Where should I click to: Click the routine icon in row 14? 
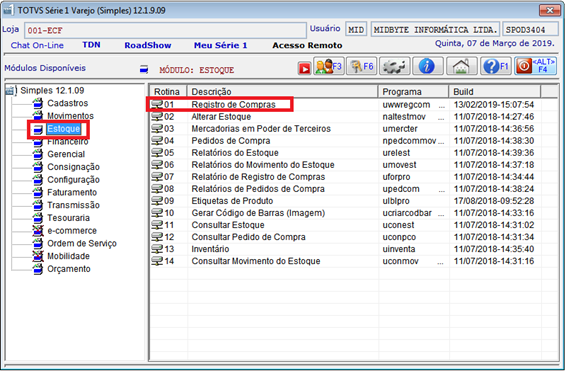(x=157, y=261)
